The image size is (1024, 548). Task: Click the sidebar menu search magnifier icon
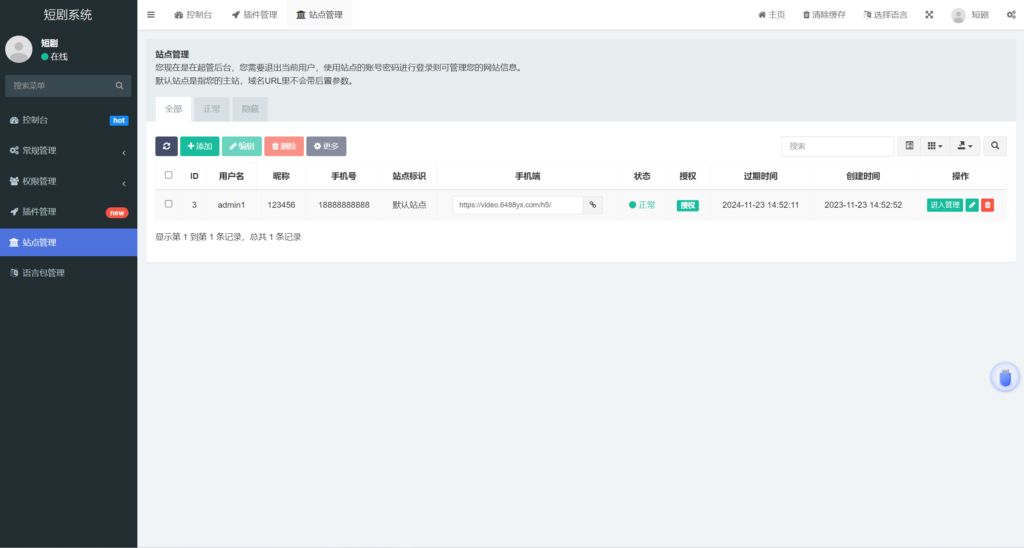(120, 86)
